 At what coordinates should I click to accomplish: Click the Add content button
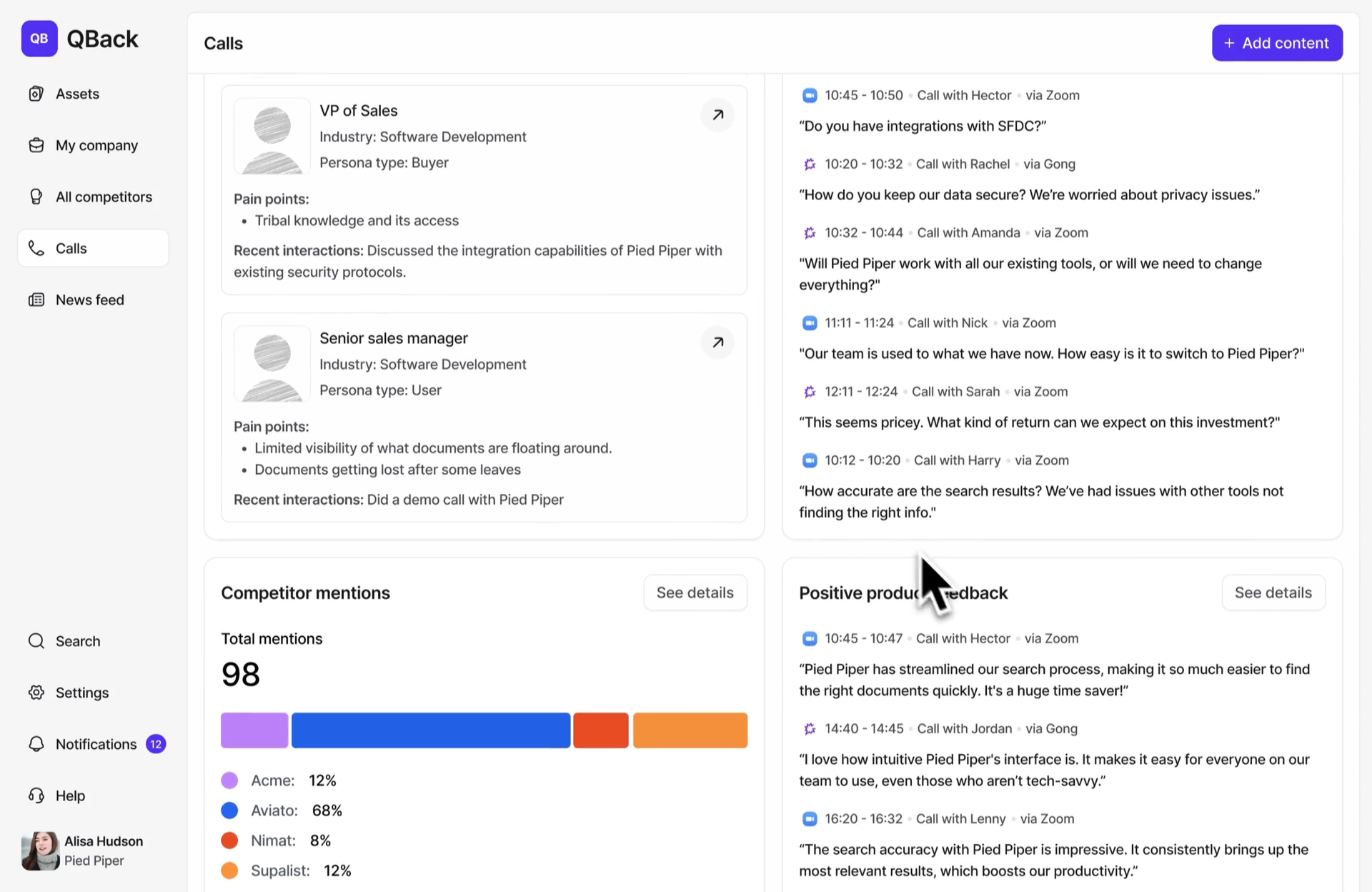tap(1276, 43)
